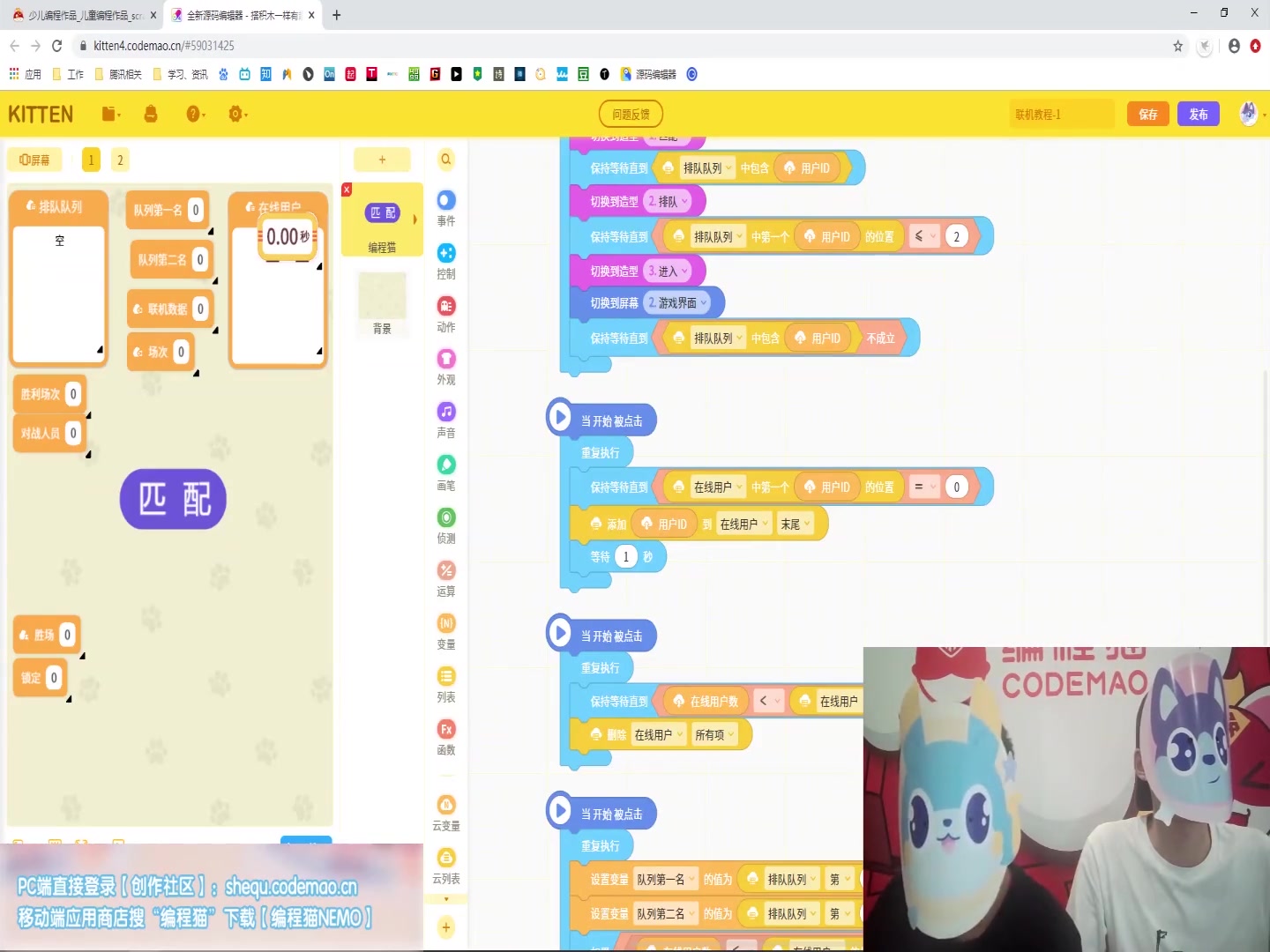Open the 末尾 dropdown in the 添加 block

pos(792,523)
